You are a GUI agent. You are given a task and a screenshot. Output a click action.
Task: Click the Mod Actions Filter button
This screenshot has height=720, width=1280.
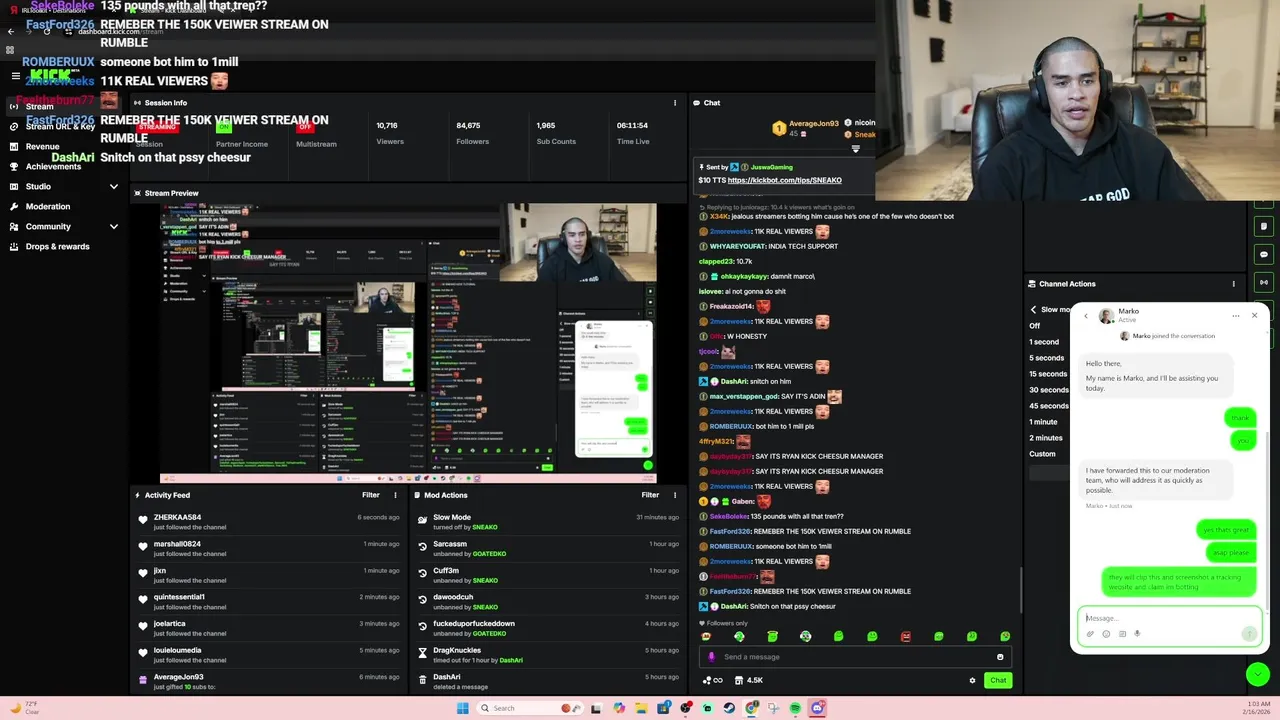pyautogui.click(x=650, y=495)
